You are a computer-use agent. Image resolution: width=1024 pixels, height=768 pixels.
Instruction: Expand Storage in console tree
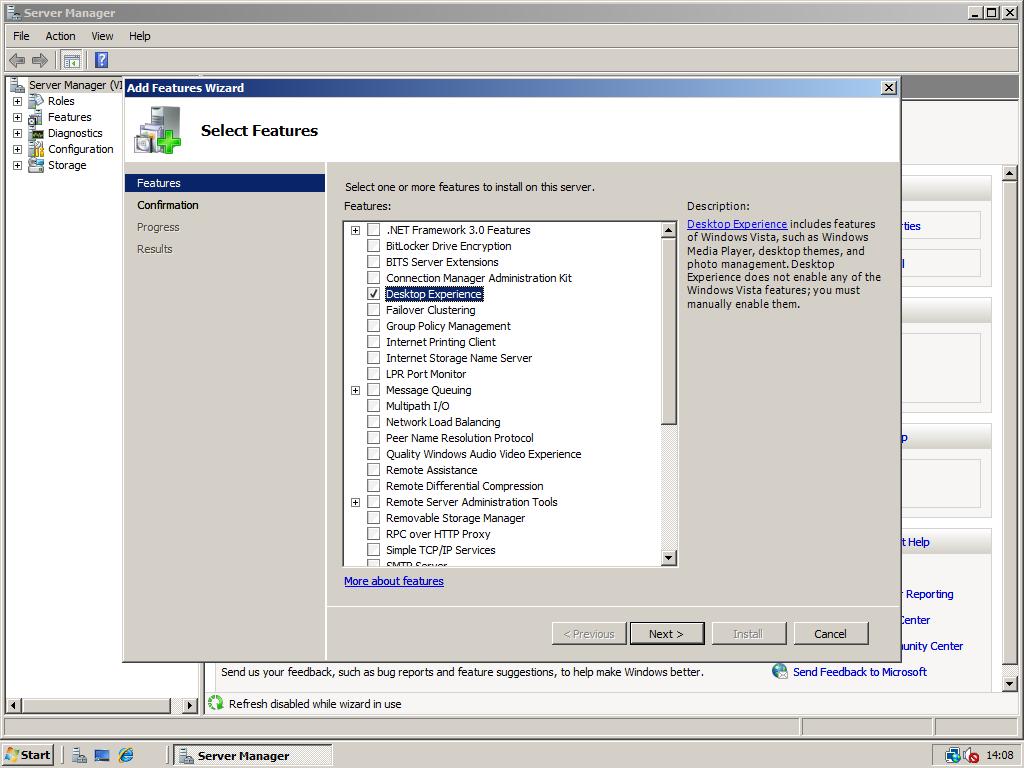[18, 165]
